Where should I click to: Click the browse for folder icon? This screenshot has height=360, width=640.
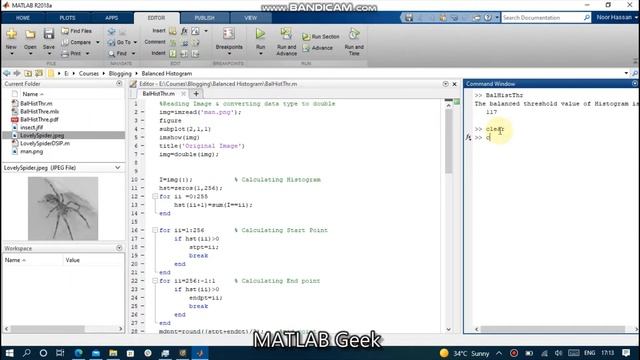pos(39,73)
